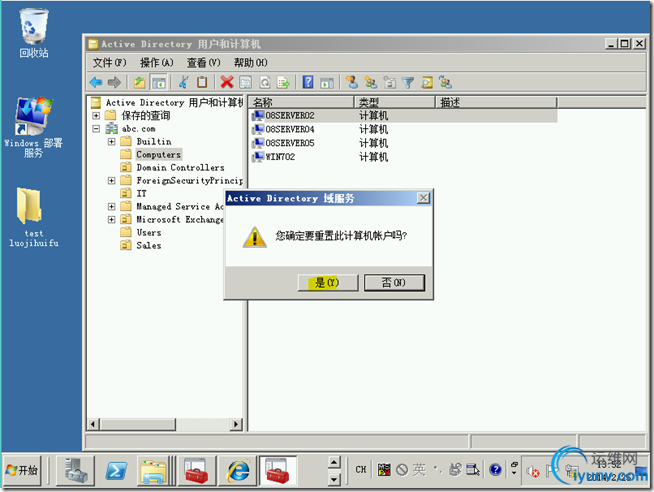This screenshot has width=654, height=492.
Task: Click taskbar scroll up arrow
Action: click(x=334, y=462)
